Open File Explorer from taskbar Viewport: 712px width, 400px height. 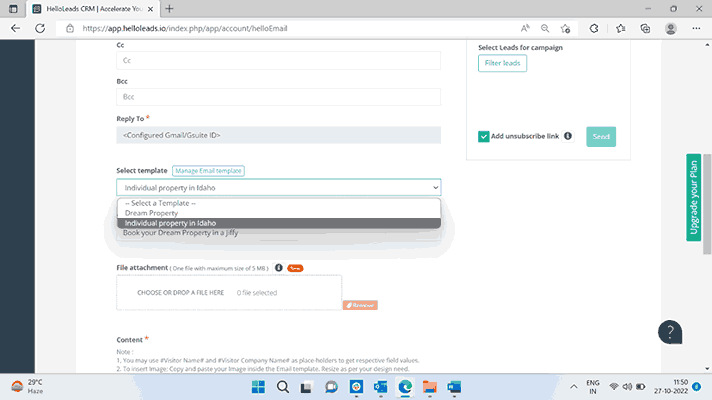pos(430,387)
